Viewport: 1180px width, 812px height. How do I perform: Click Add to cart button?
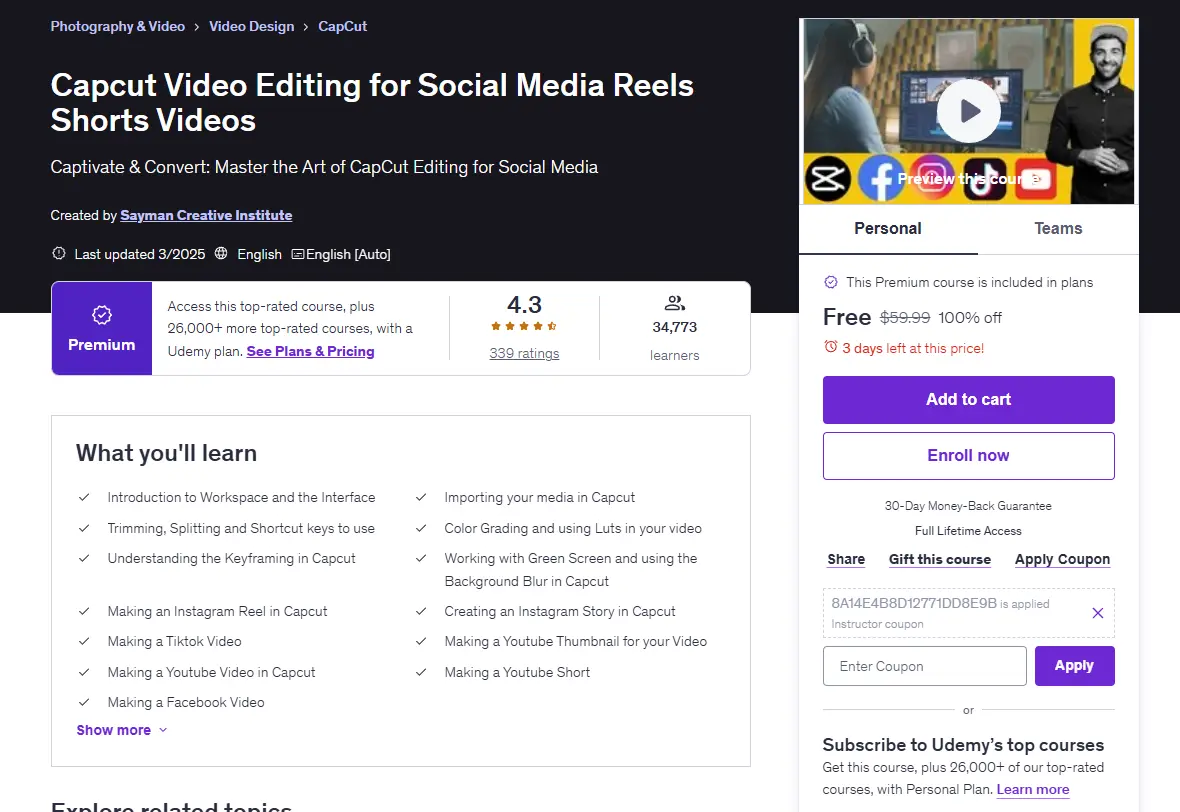point(969,400)
